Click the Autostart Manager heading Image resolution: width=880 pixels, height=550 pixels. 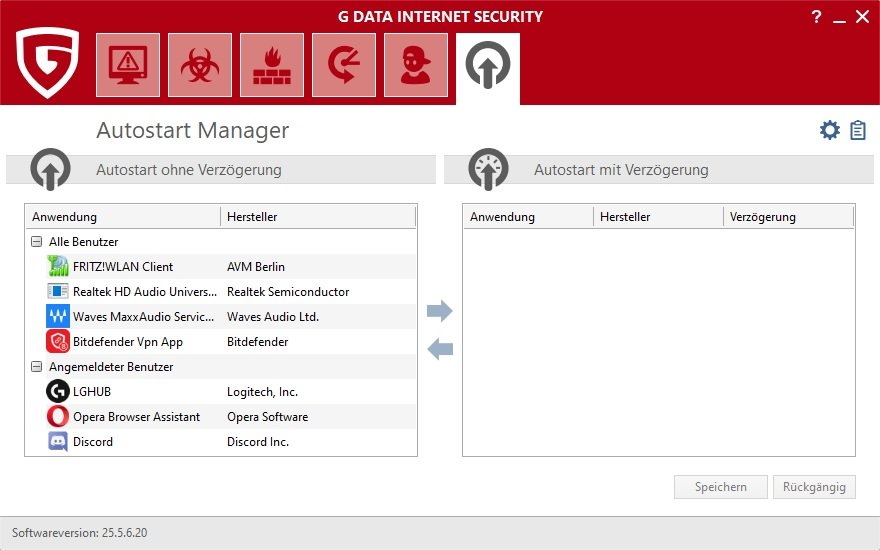click(x=192, y=130)
